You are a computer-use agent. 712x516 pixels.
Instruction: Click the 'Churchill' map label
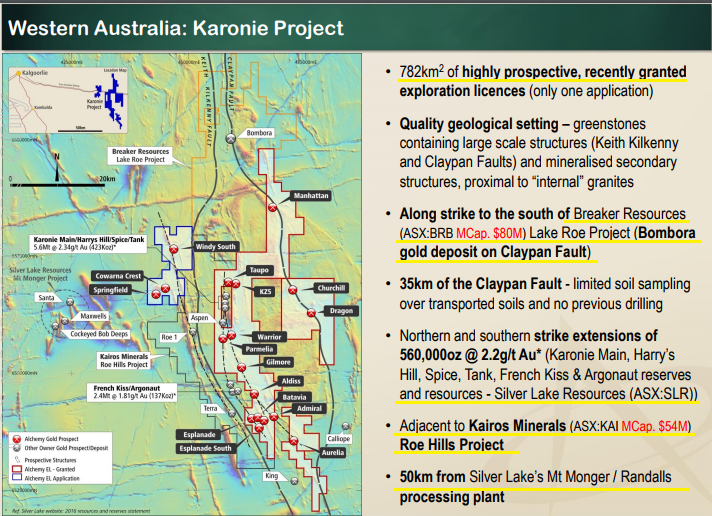tap(331, 288)
